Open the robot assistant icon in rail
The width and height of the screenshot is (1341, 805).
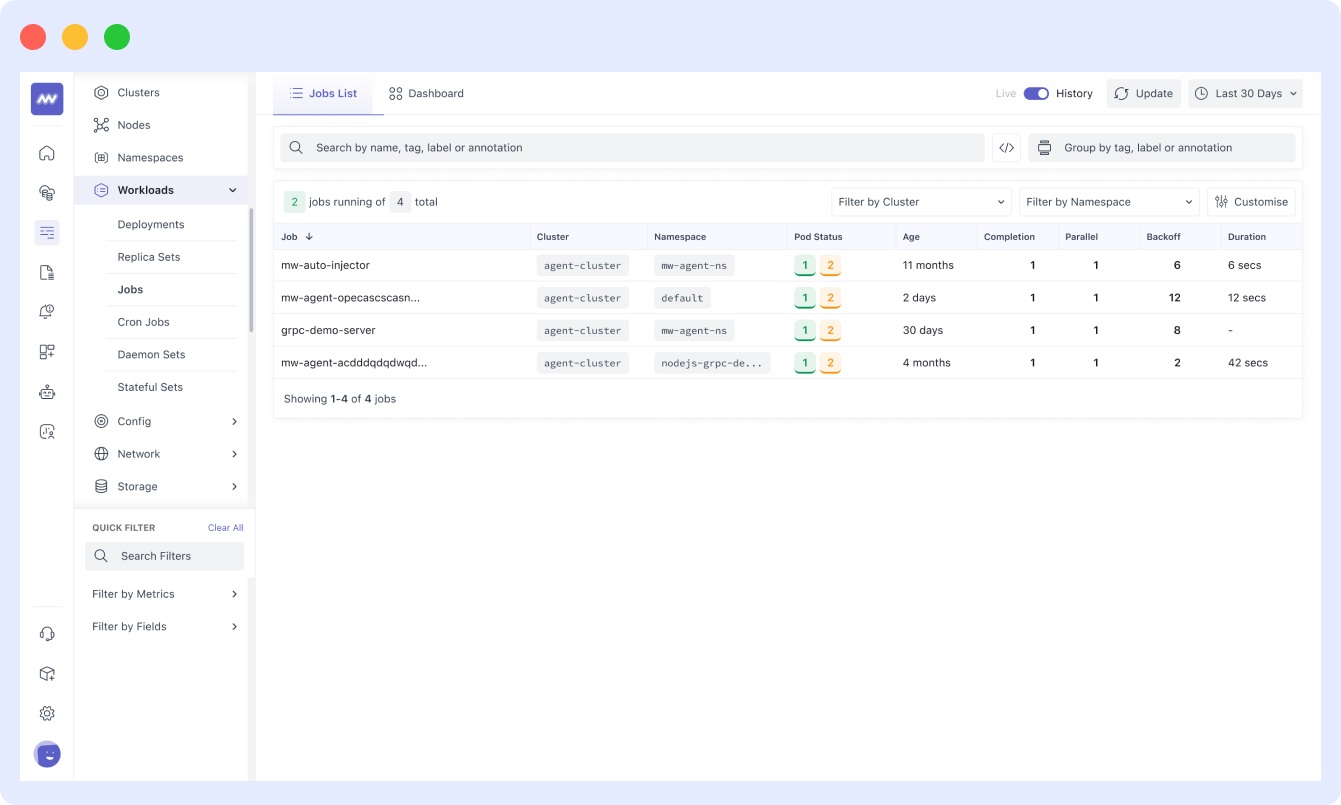47,392
